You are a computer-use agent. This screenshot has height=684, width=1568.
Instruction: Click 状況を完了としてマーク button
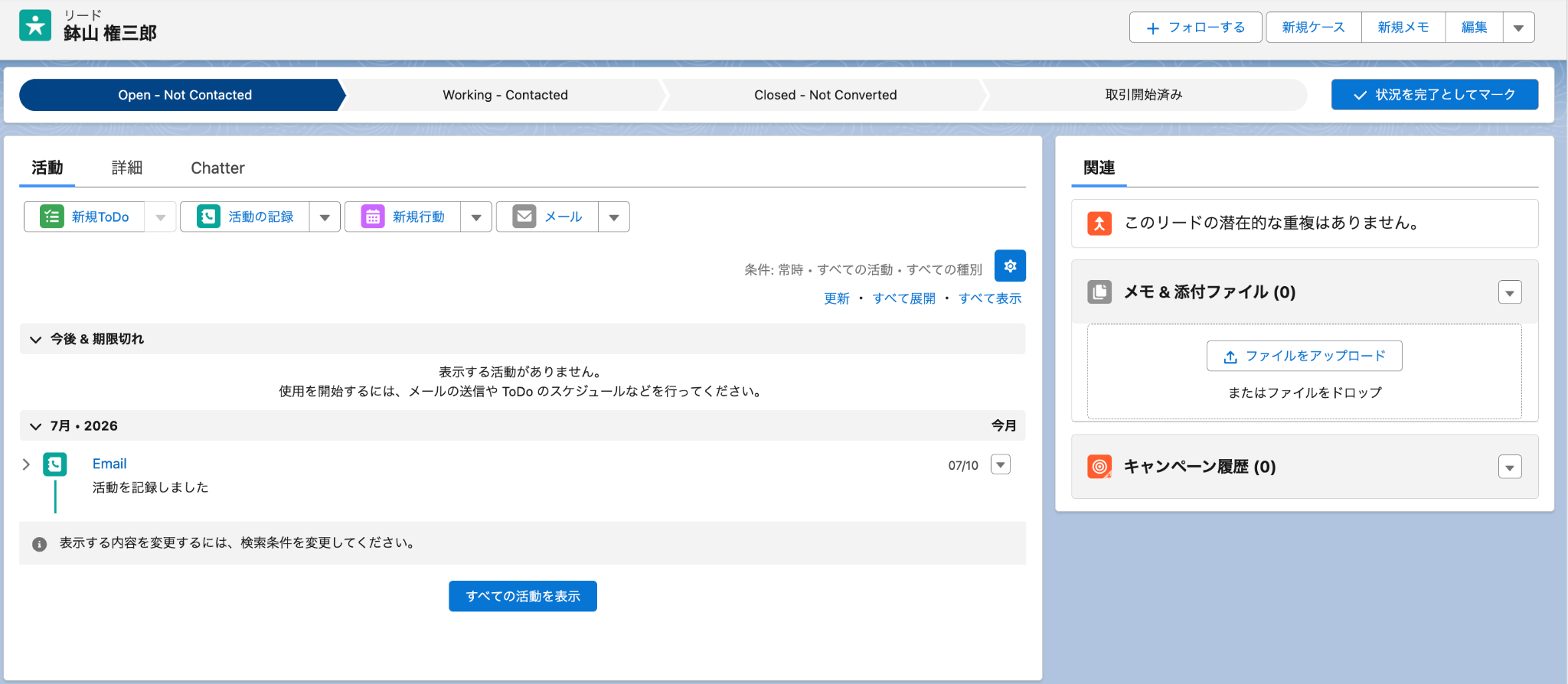click(x=1435, y=95)
